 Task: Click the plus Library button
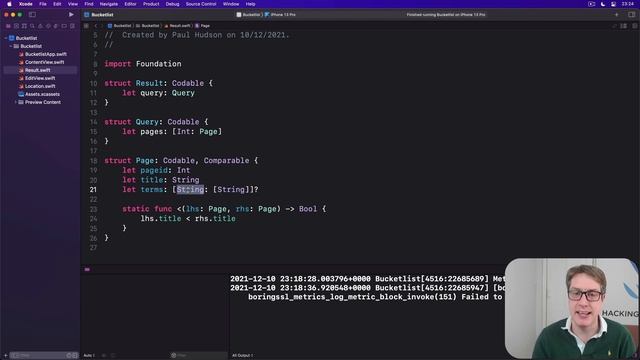(616, 14)
